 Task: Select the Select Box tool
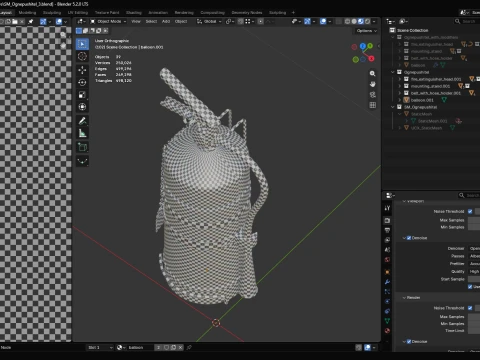coord(82,44)
